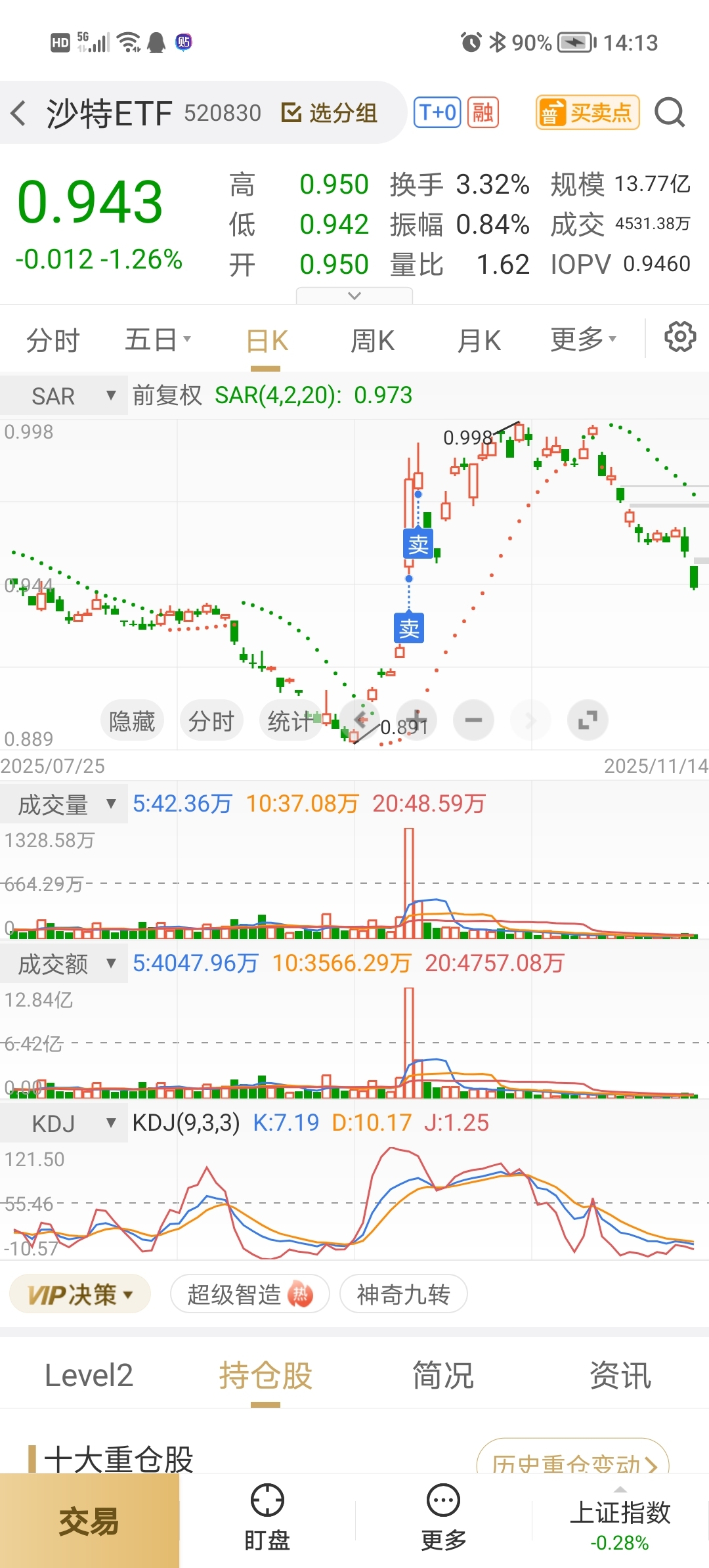The height and width of the screenshot is (1568, 709).
Task: Toggle 买卖点 buy-sell points button
Action: tap(588, 112)
